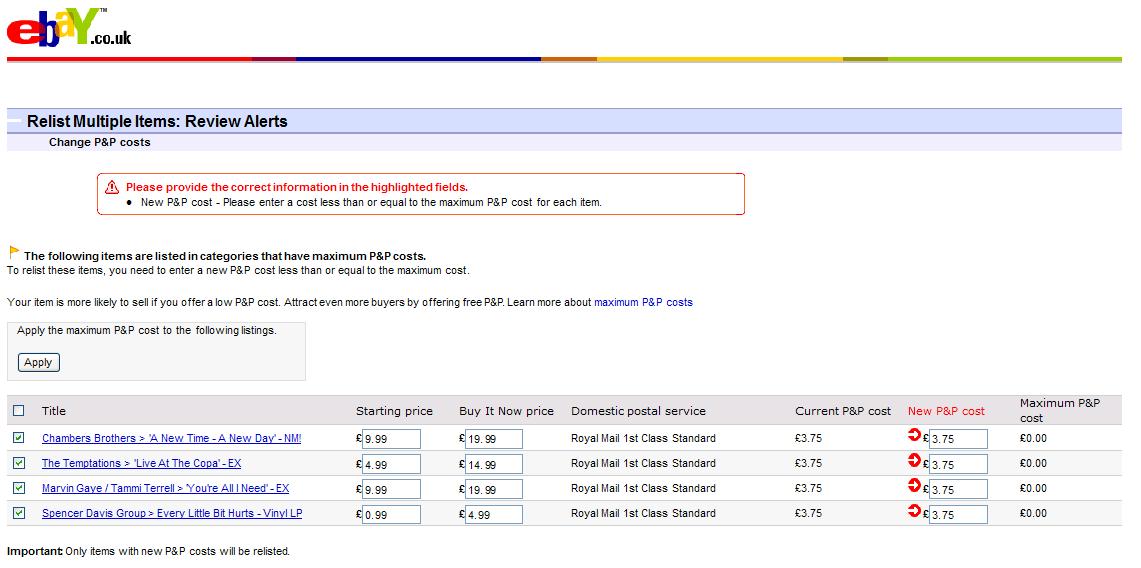This screenshot has height=568, width=1141.
Task: Open The Temptations 'Live At The Copa' link
Action: point(141,463)
